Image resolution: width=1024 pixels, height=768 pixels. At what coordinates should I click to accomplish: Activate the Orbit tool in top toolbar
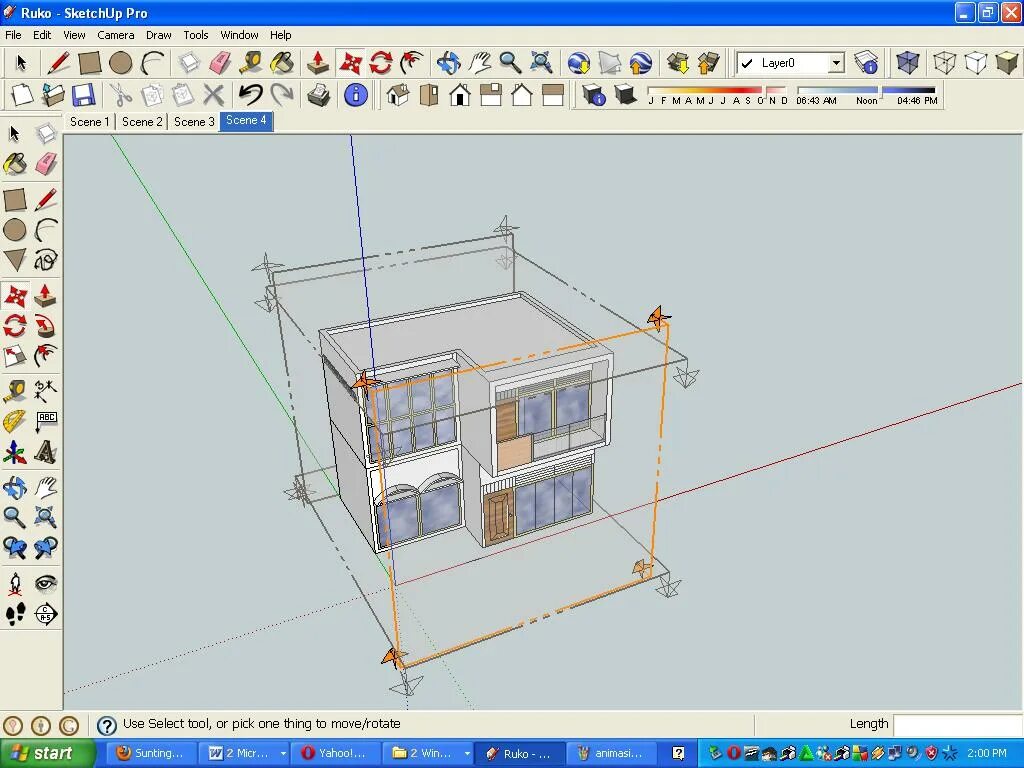click(448, 63)
